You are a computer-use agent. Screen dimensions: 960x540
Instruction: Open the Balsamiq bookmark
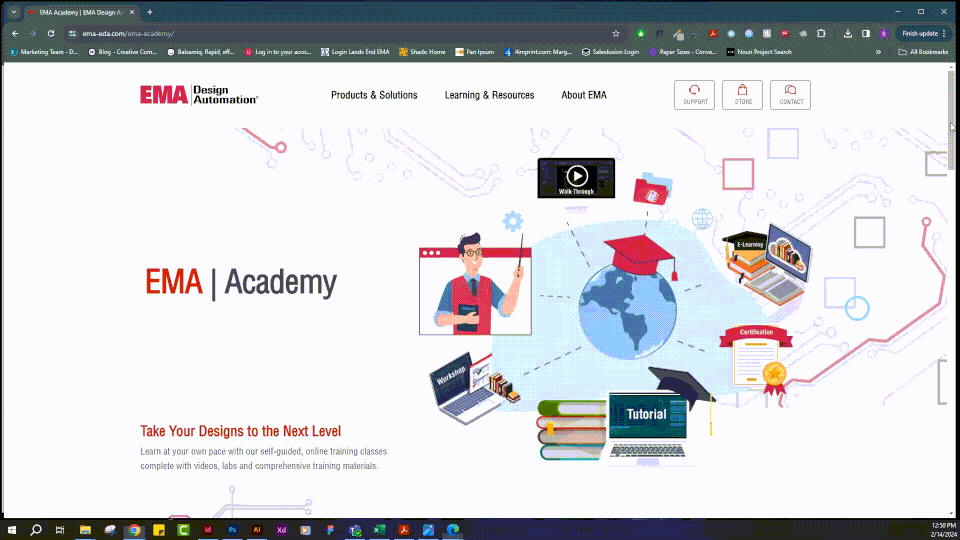201,52
